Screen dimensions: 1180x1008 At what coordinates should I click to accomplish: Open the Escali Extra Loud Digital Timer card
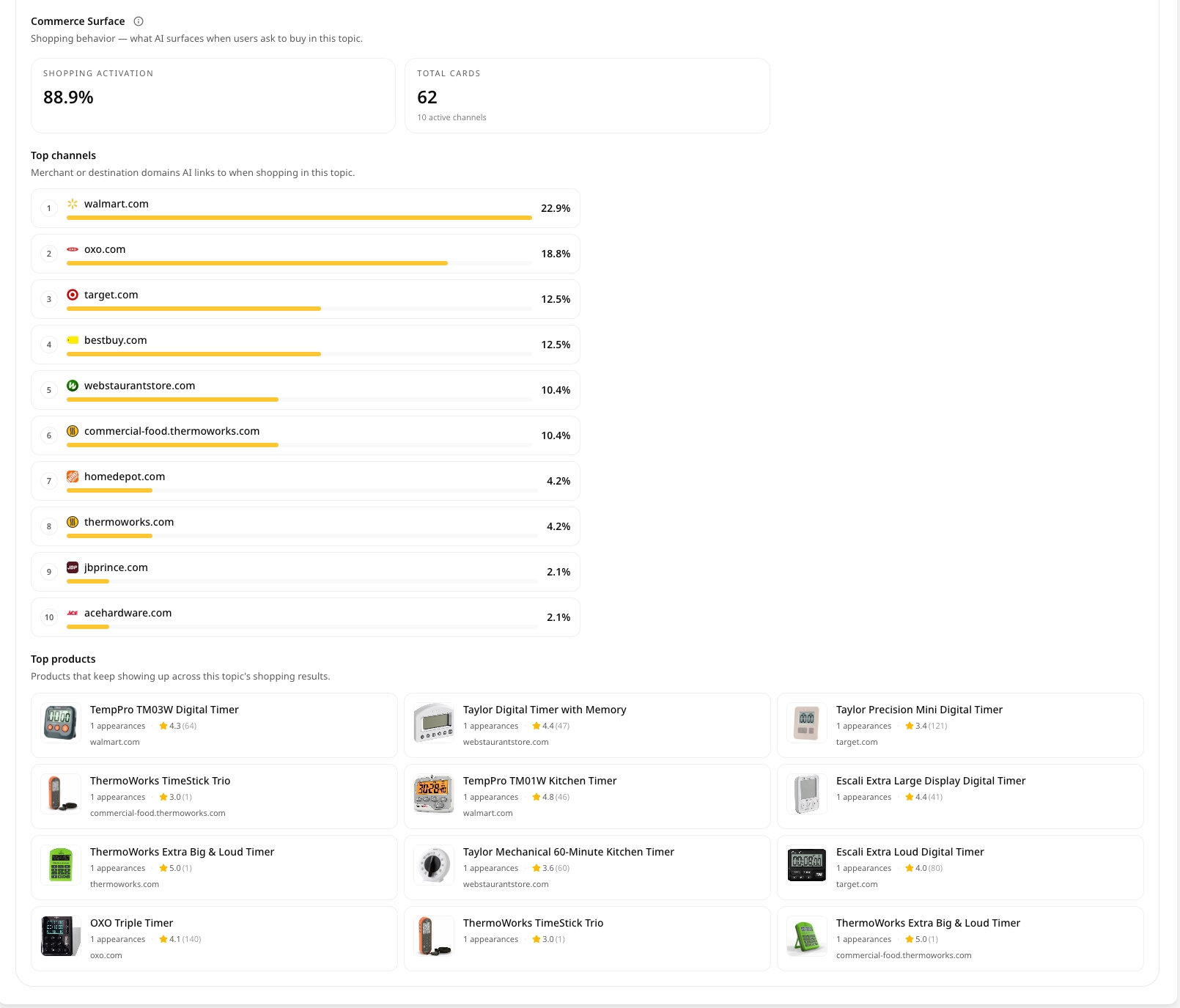tap(960, 867)
